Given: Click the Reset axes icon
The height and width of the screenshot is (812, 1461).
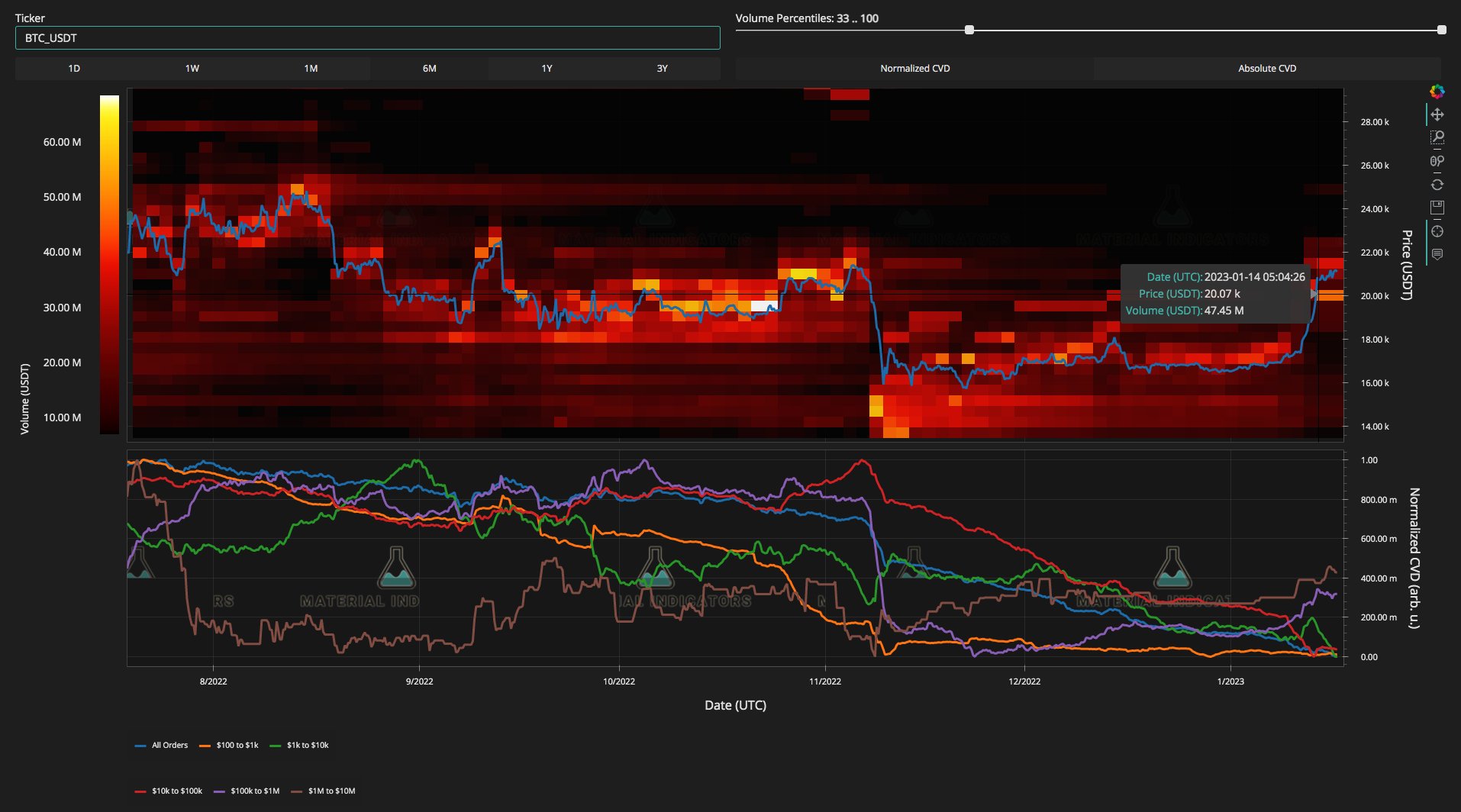Looking at the screenshot, I should [1438, 184].
